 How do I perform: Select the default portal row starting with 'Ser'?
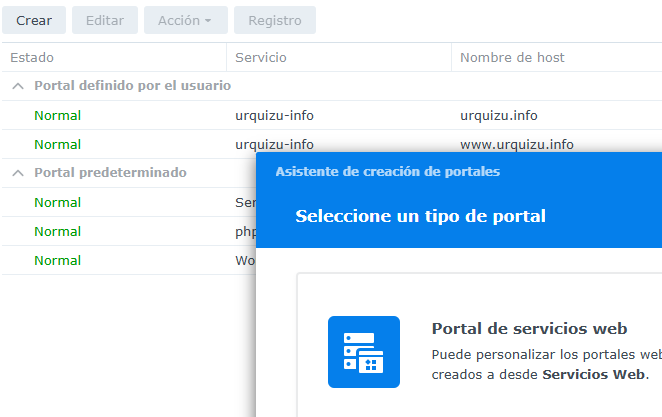click(x=130, y=202)
